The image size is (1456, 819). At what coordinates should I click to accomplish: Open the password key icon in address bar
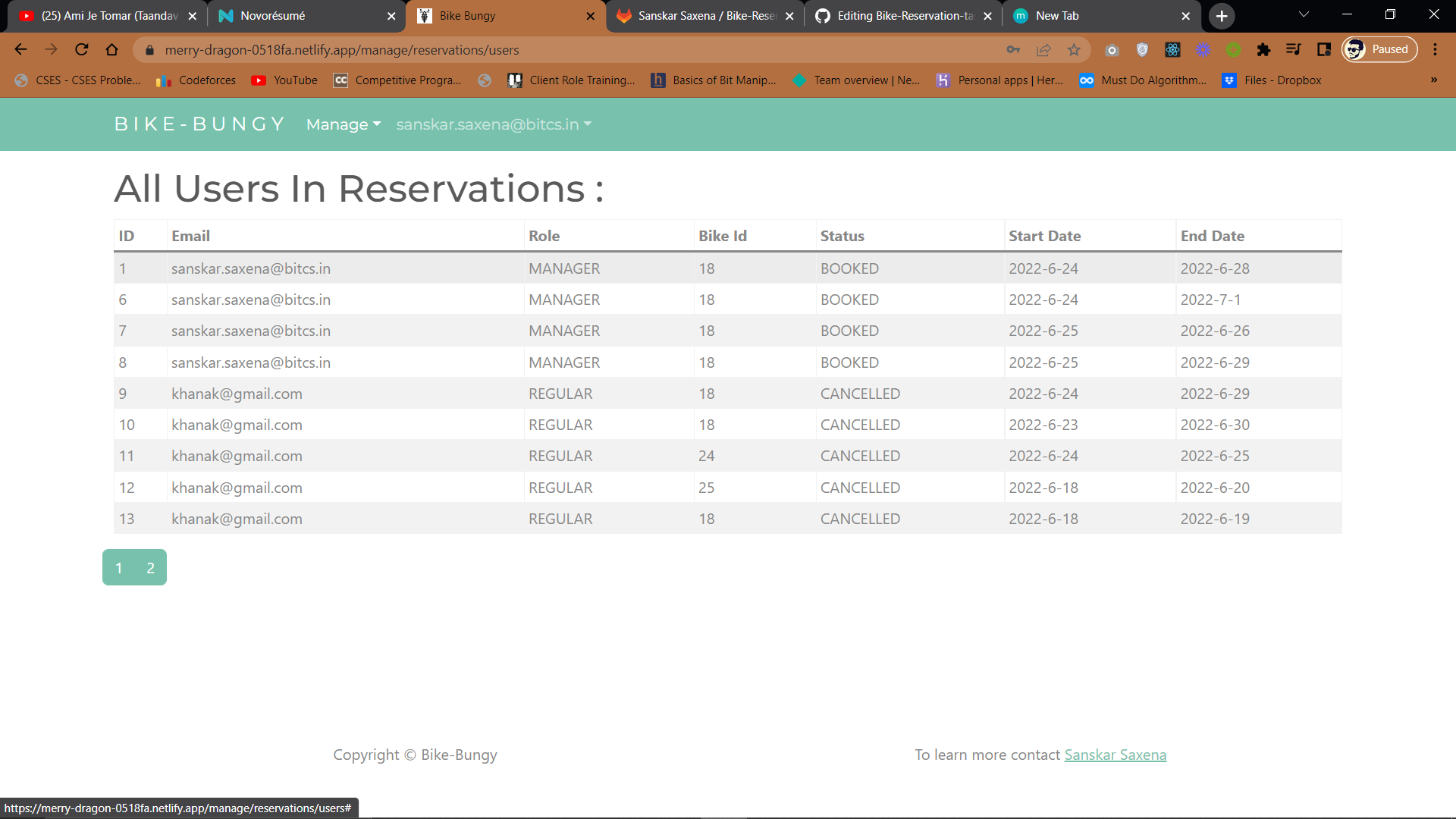(x=1014, y=50)
